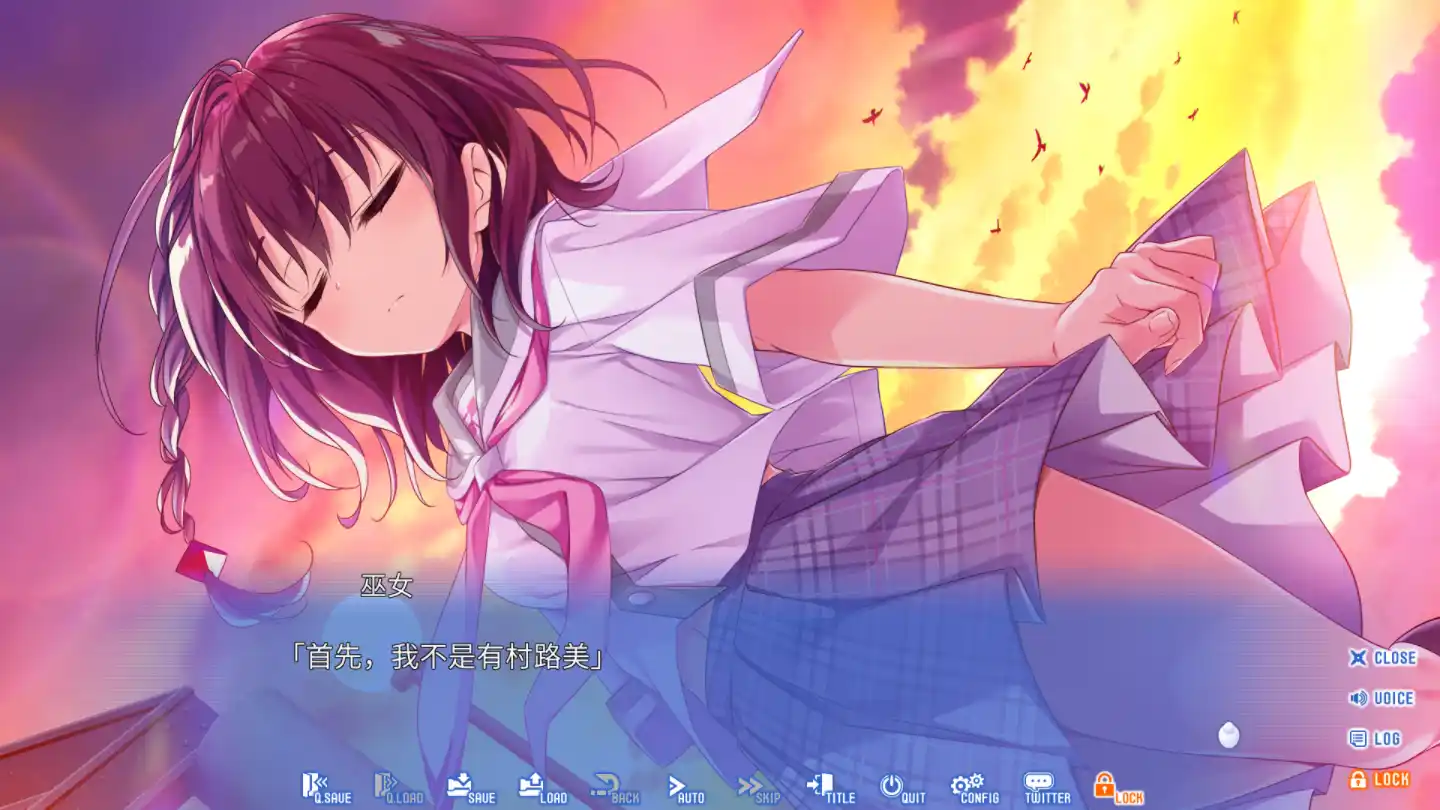The width and height of the screenshot is (1440, 810).
Task: Click the Q.LOAD quick load icon
Action: (x=398, y=788)
